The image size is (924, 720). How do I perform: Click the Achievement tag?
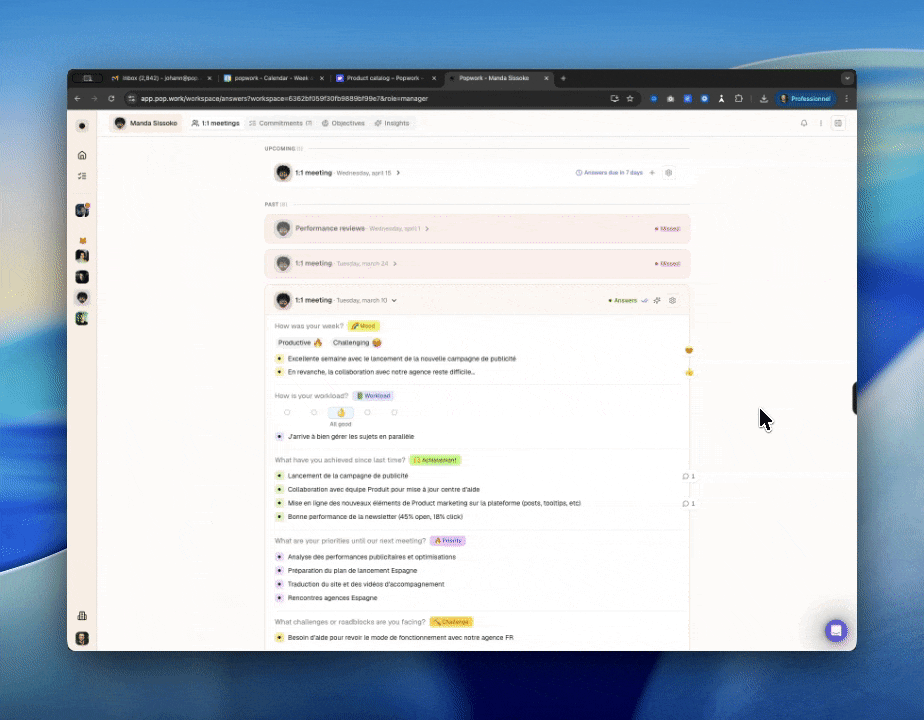tap(435, 460)
